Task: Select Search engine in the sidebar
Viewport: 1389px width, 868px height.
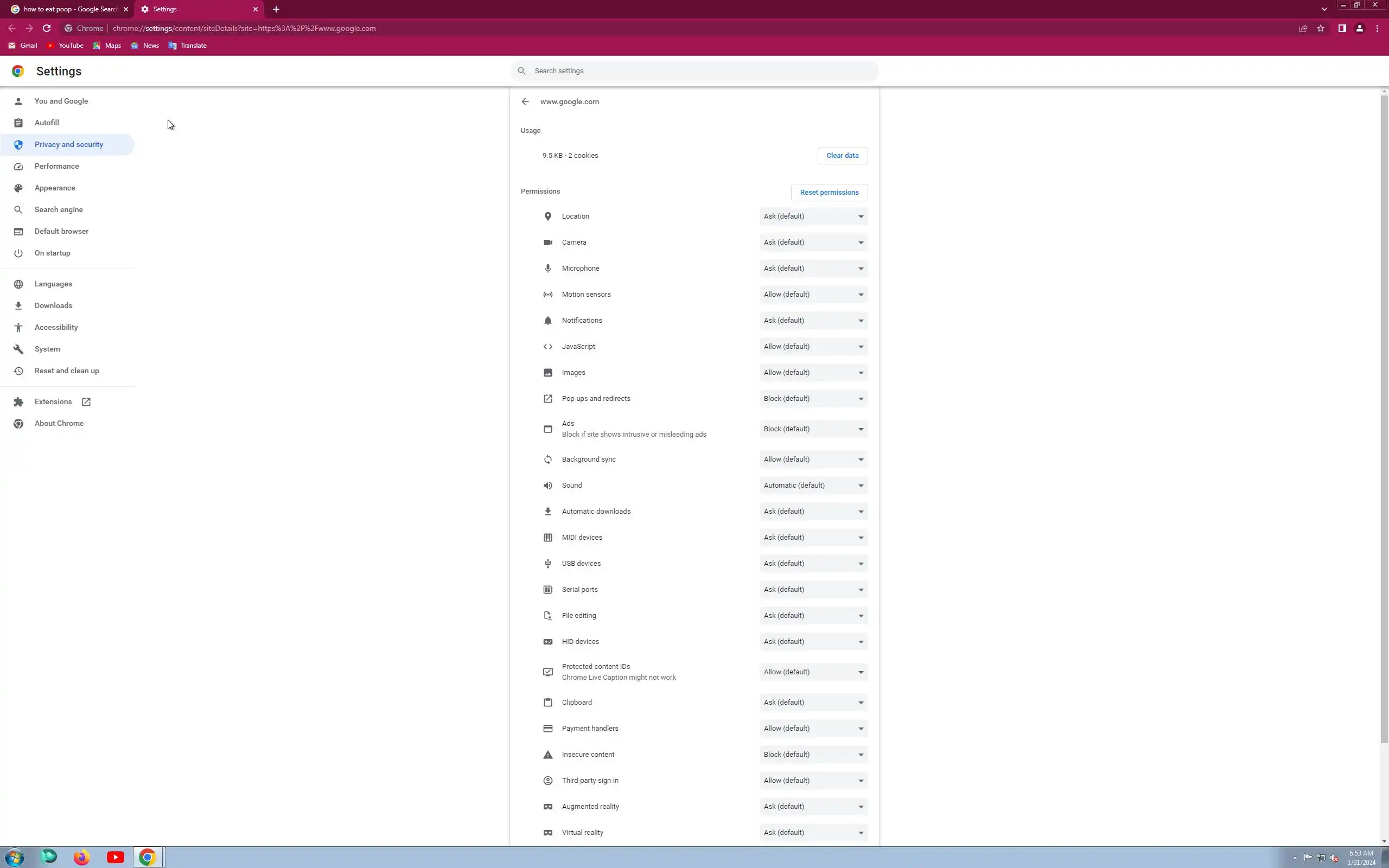Action: coord(58,209)
